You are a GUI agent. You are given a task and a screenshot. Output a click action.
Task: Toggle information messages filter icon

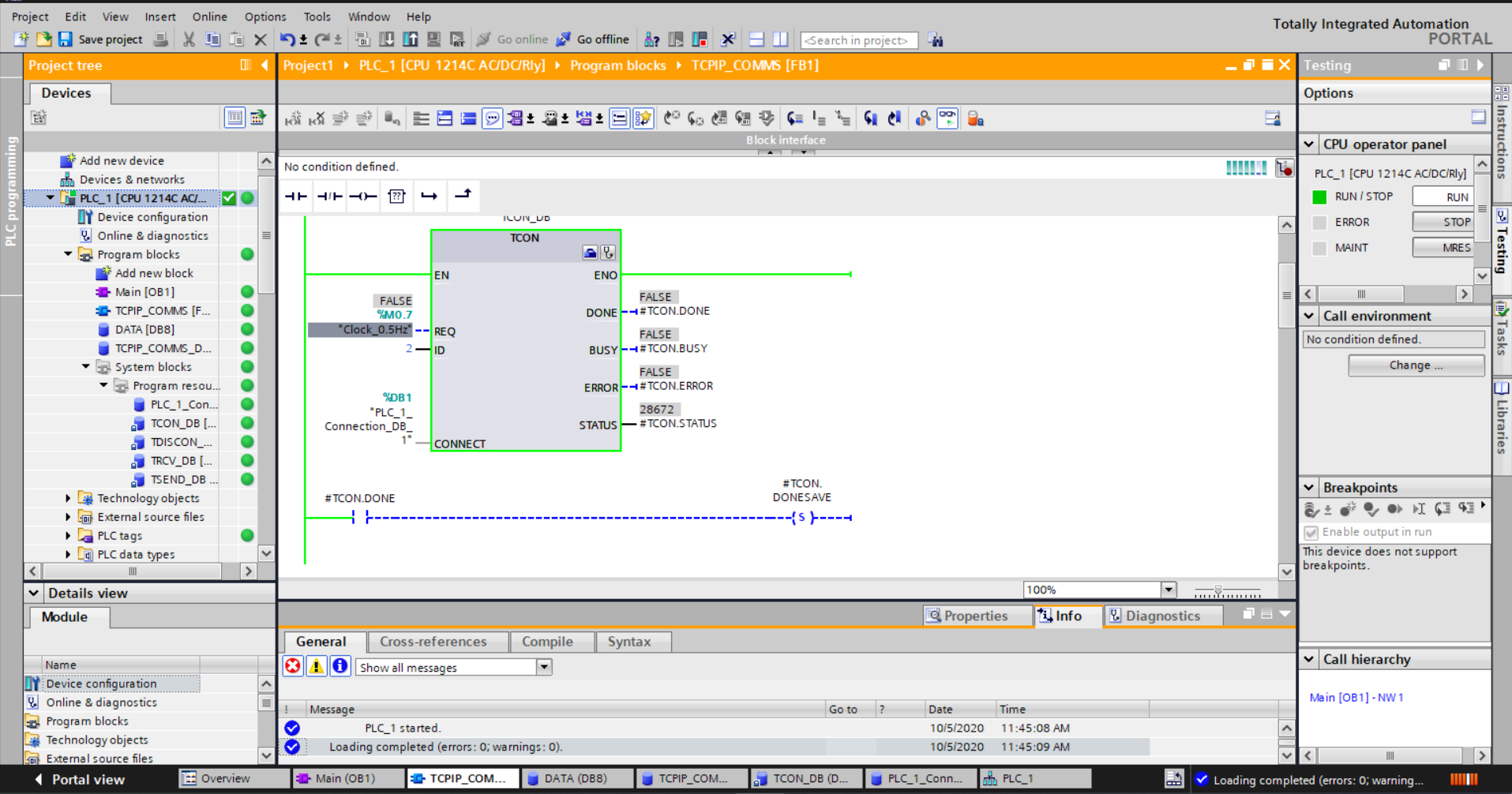340,666
